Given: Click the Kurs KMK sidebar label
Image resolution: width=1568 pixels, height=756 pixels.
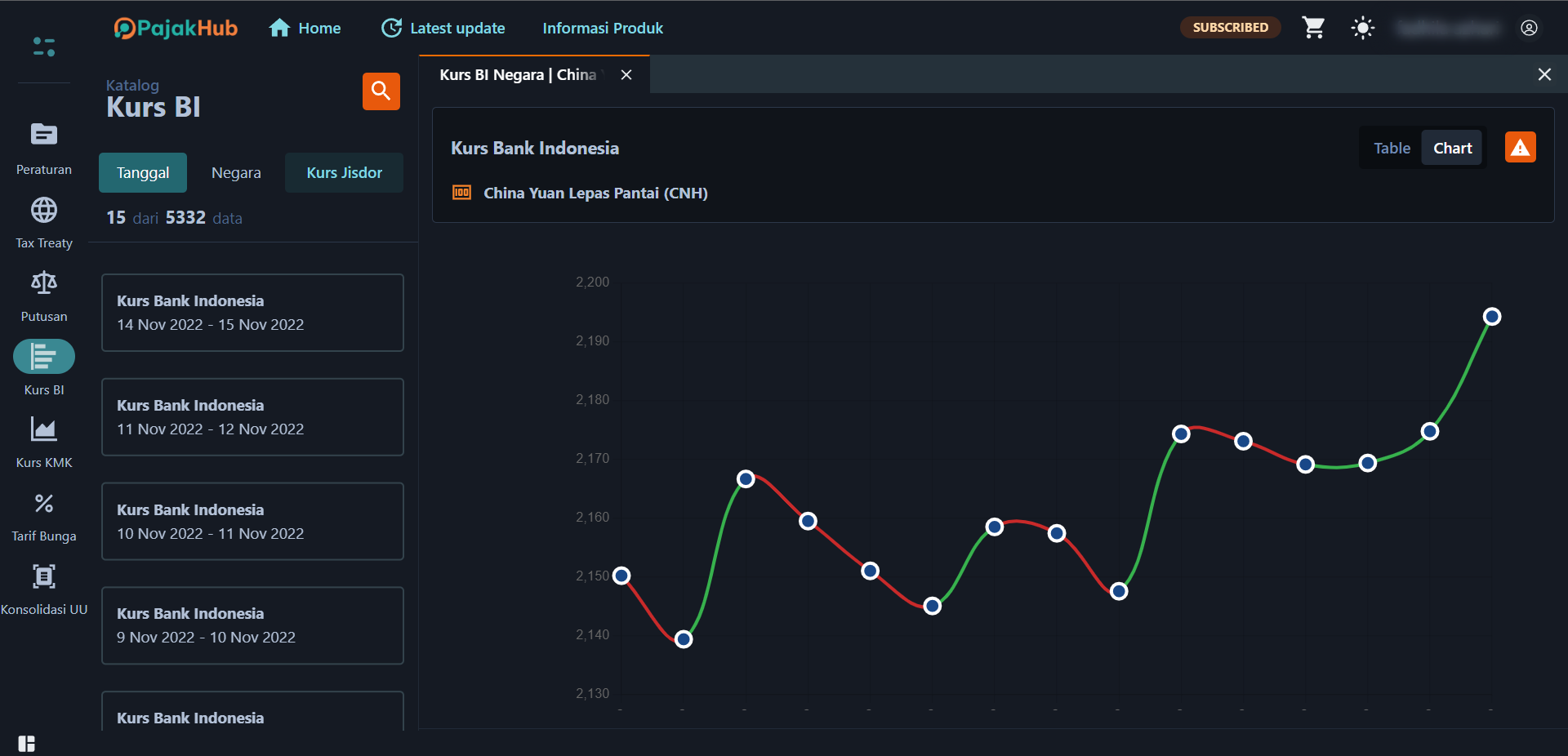Looking at the screenshot, I should tap(44, 463).
